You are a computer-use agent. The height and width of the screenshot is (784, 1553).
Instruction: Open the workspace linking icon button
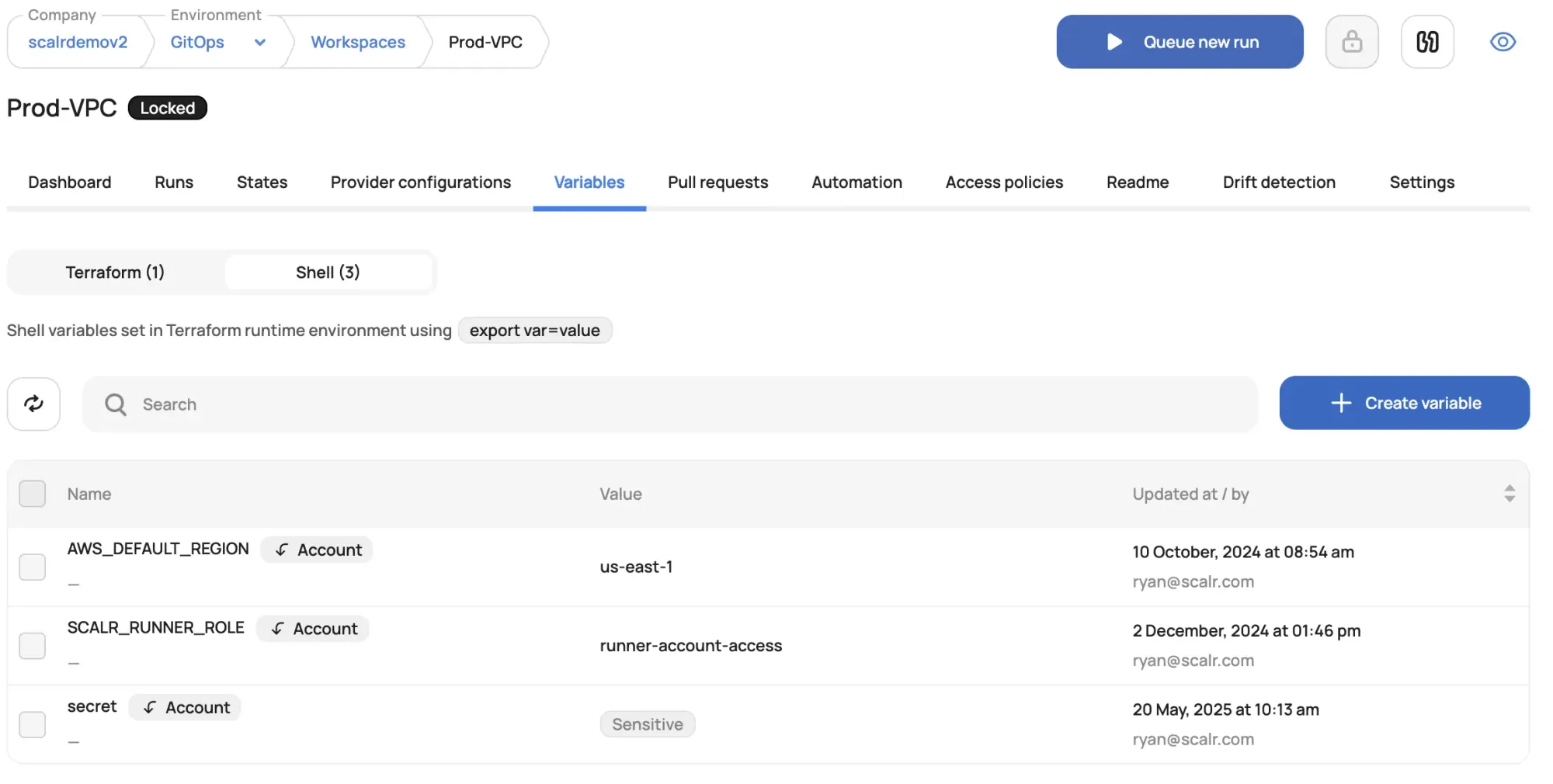pos(1427,42)
